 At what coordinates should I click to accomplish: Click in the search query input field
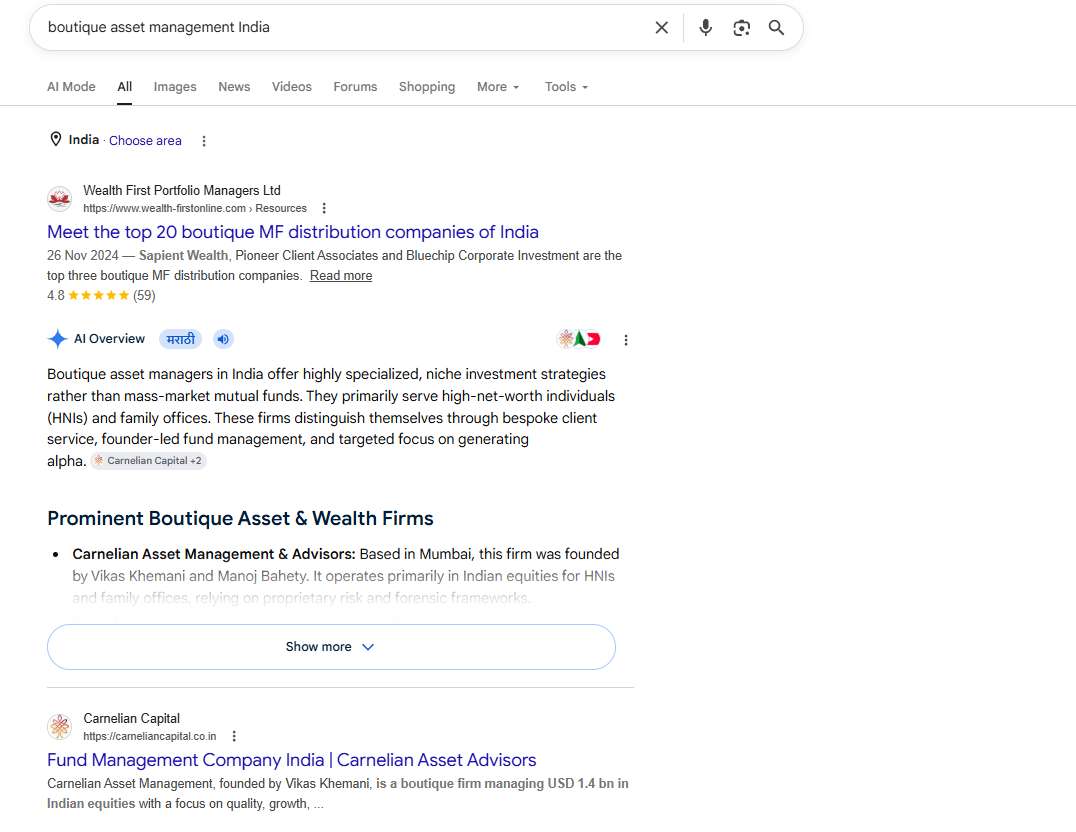tap(343, 27)
